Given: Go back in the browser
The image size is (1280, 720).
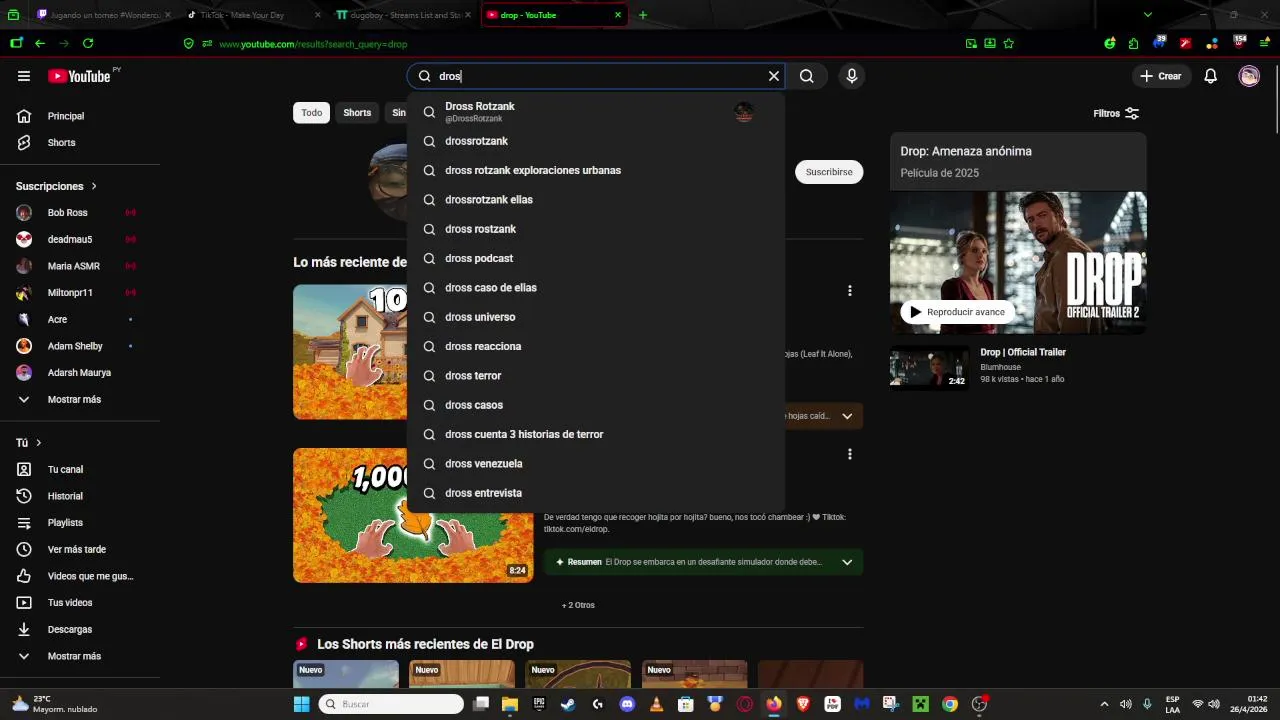Looking at the screenshot, I should (x=40, y=43).
